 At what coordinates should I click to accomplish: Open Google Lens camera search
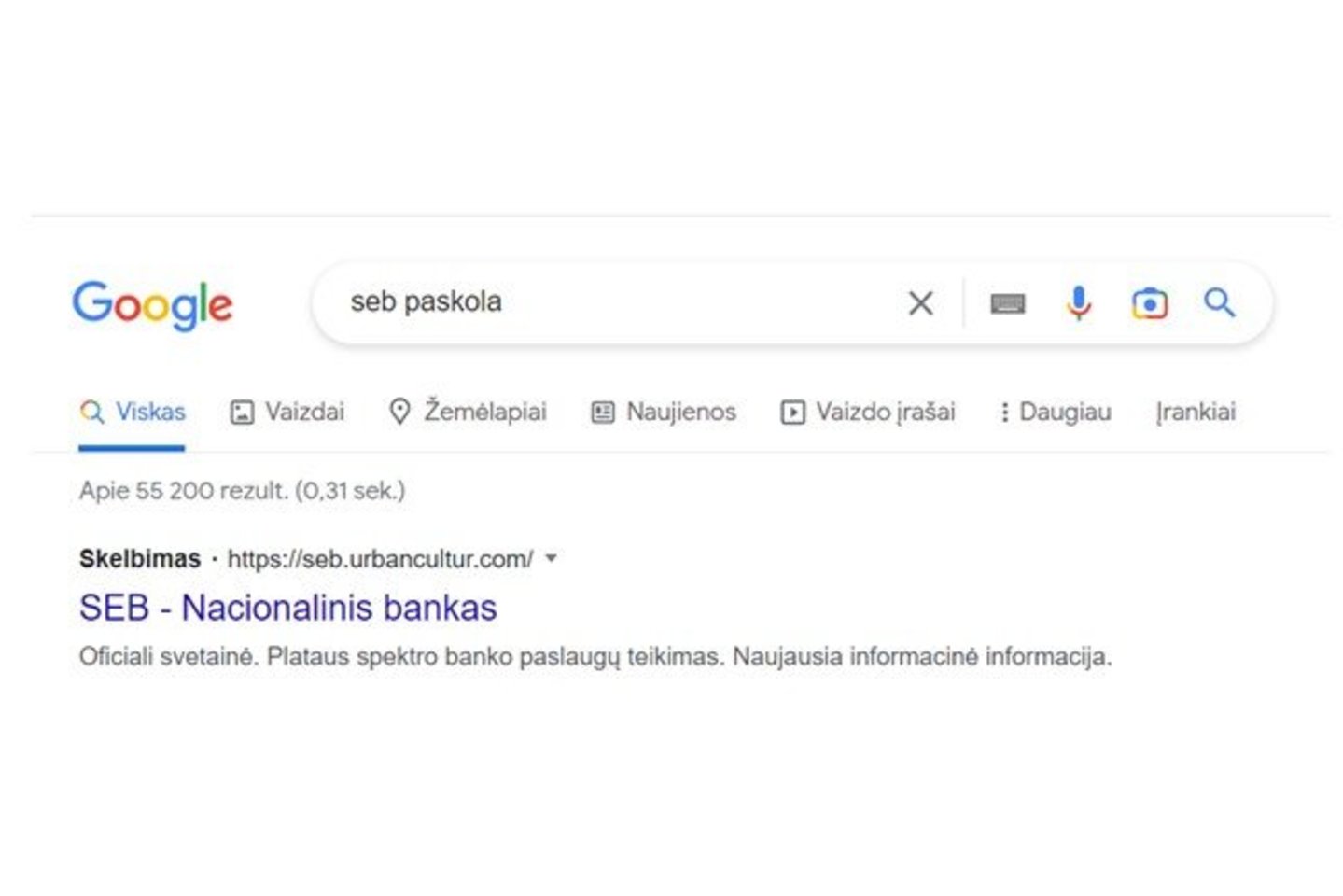click(x=1149, y=303)
